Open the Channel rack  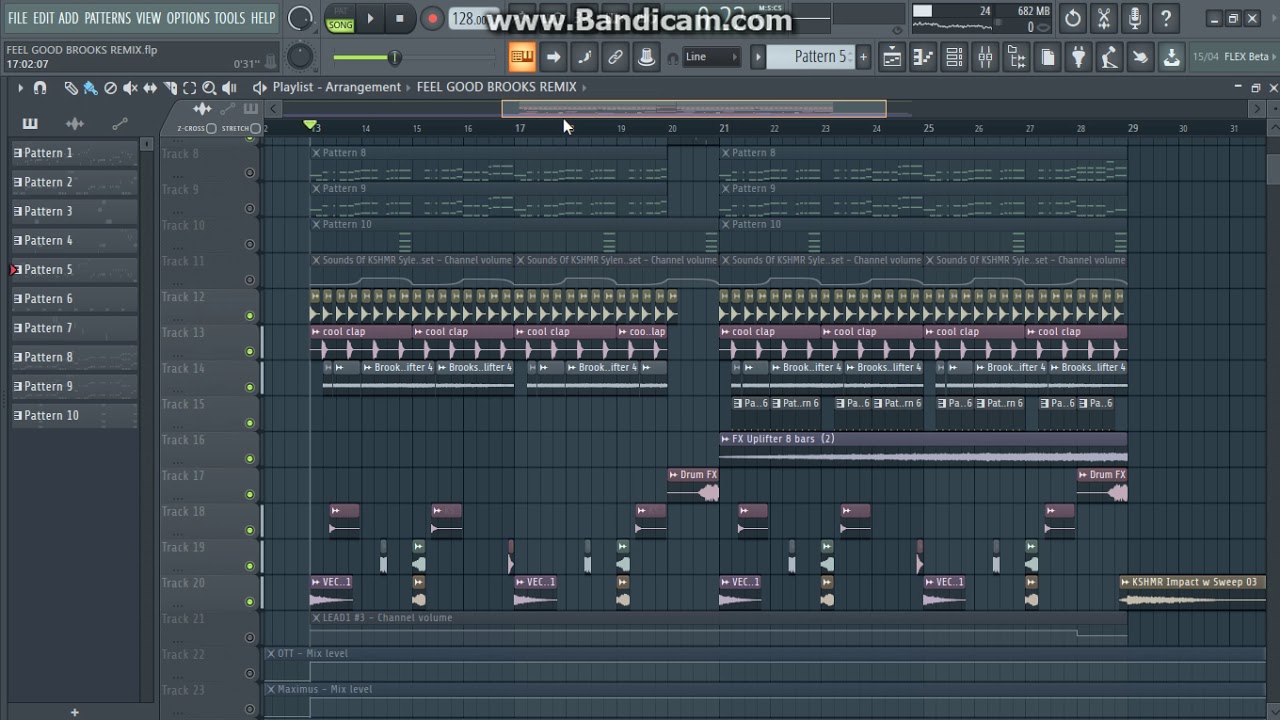[x=954, y=57]
